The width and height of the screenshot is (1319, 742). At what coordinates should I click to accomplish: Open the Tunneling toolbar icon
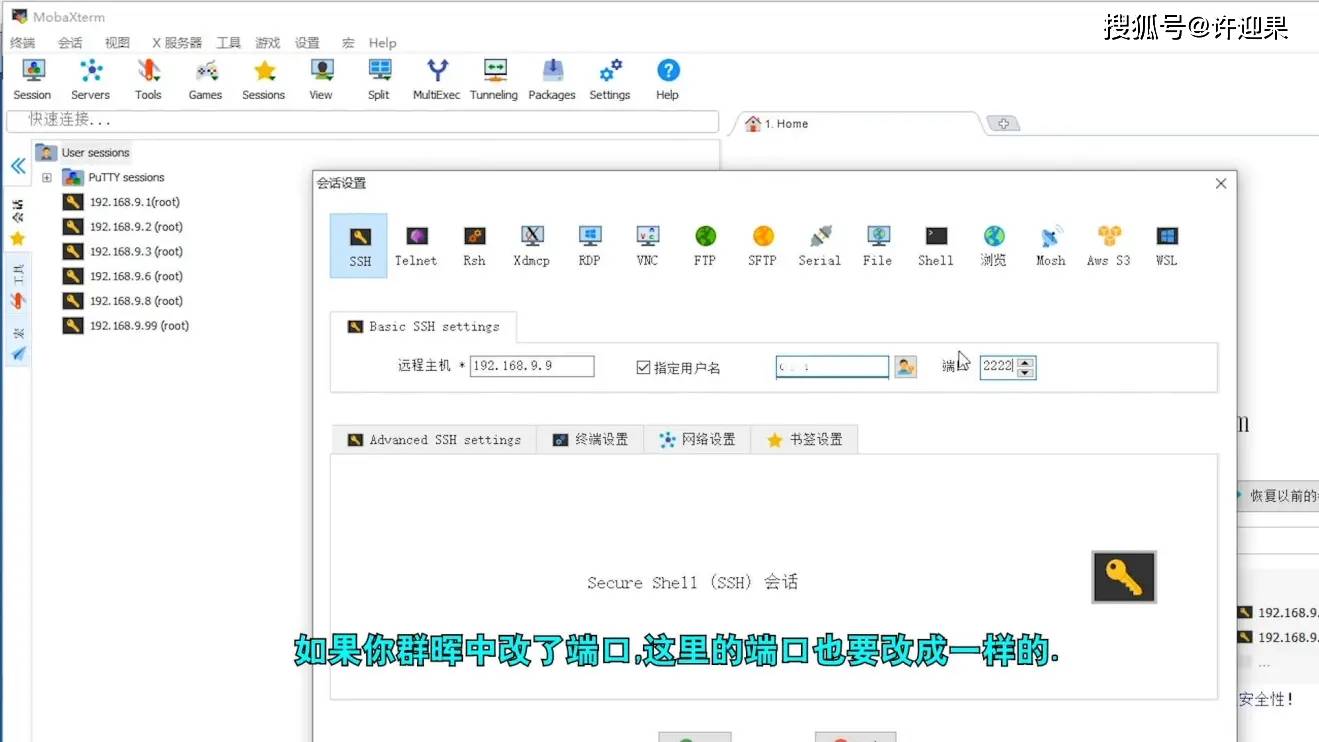click(494, 79)
